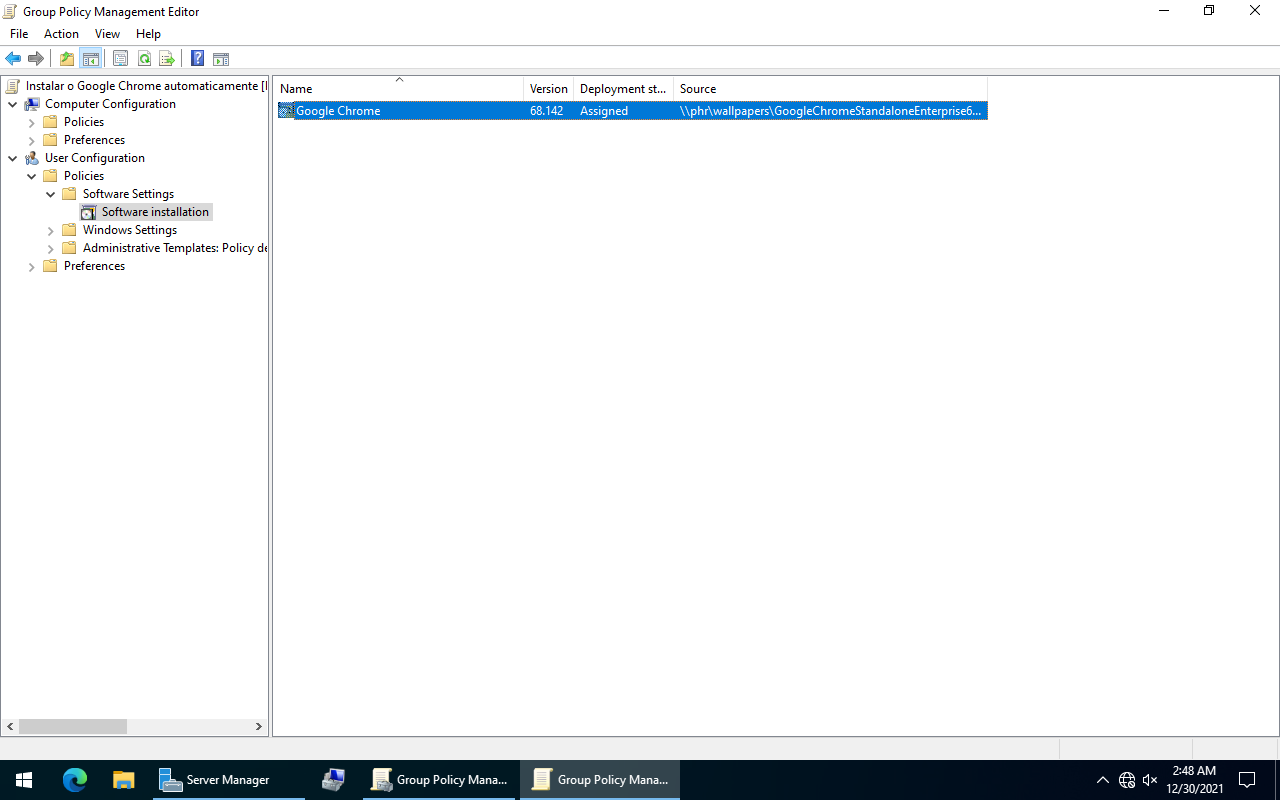Open the Action menu

click(61, 34)
